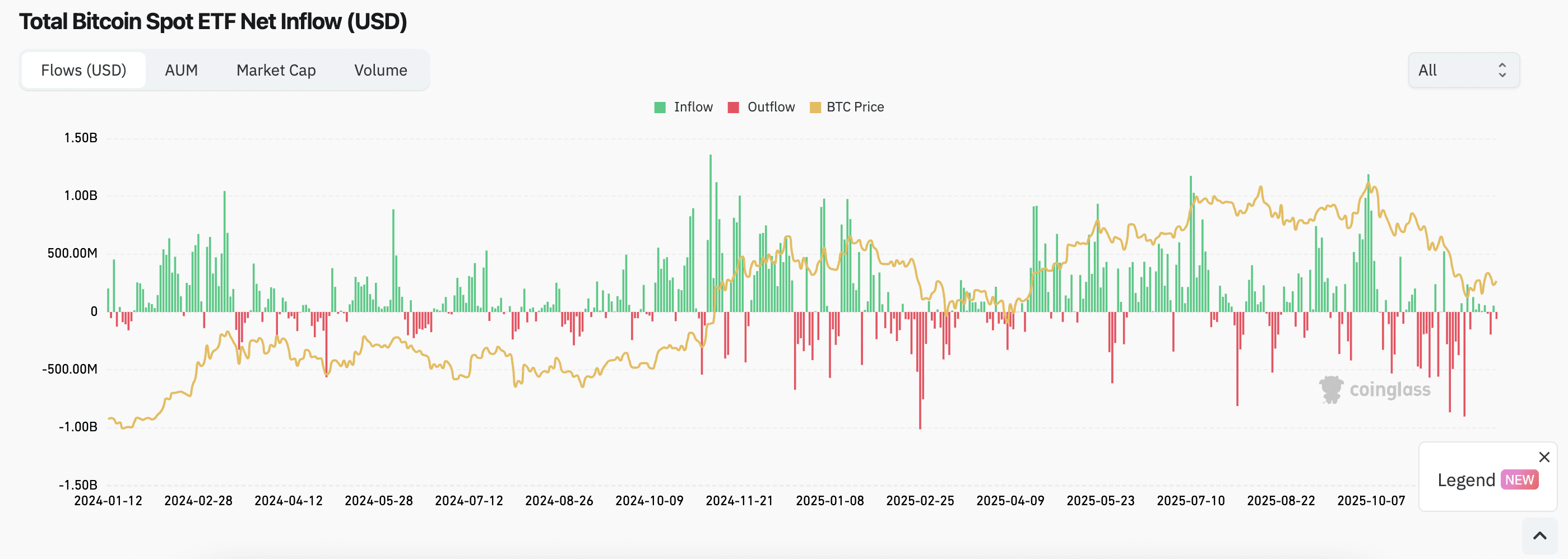Click the 500.00M y-axis label

(72, 254)
